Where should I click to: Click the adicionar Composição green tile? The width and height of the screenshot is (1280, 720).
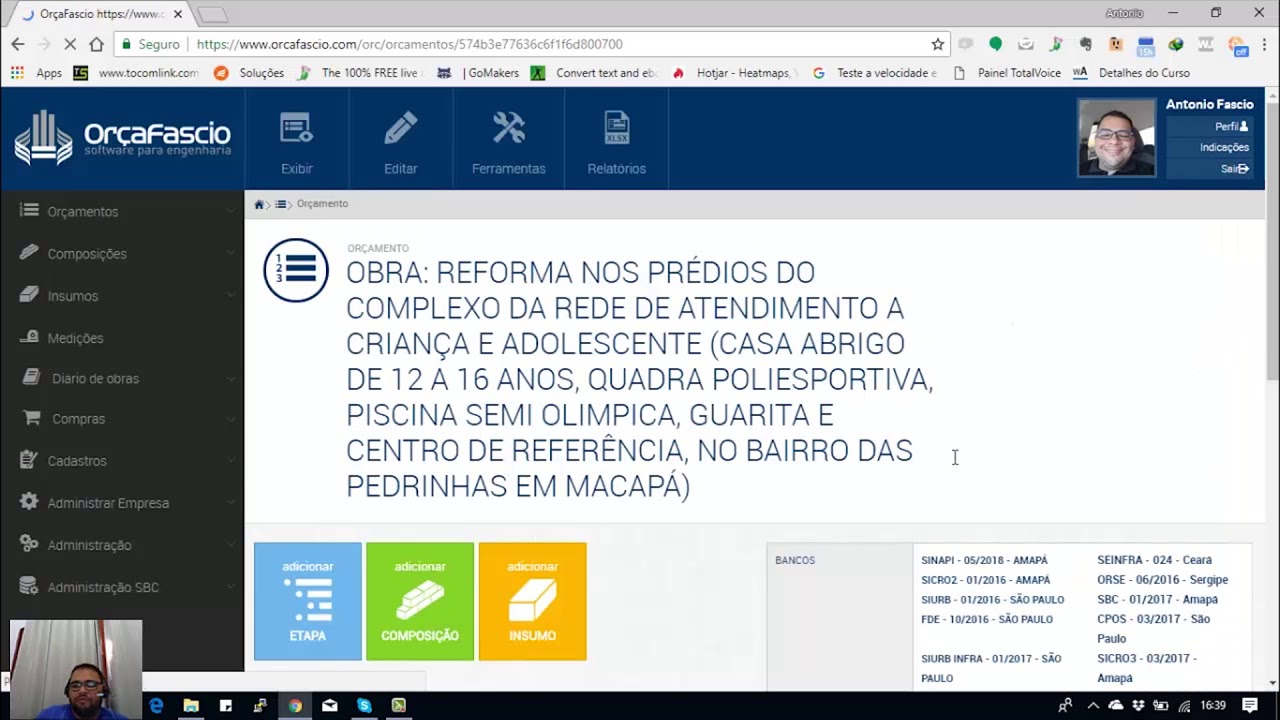tap(419, 601)
